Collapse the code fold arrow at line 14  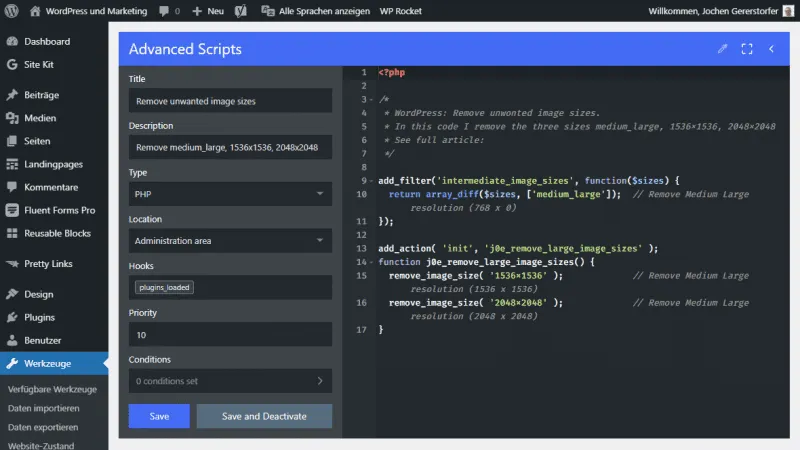pyautogui.click(x=371, y=262)
